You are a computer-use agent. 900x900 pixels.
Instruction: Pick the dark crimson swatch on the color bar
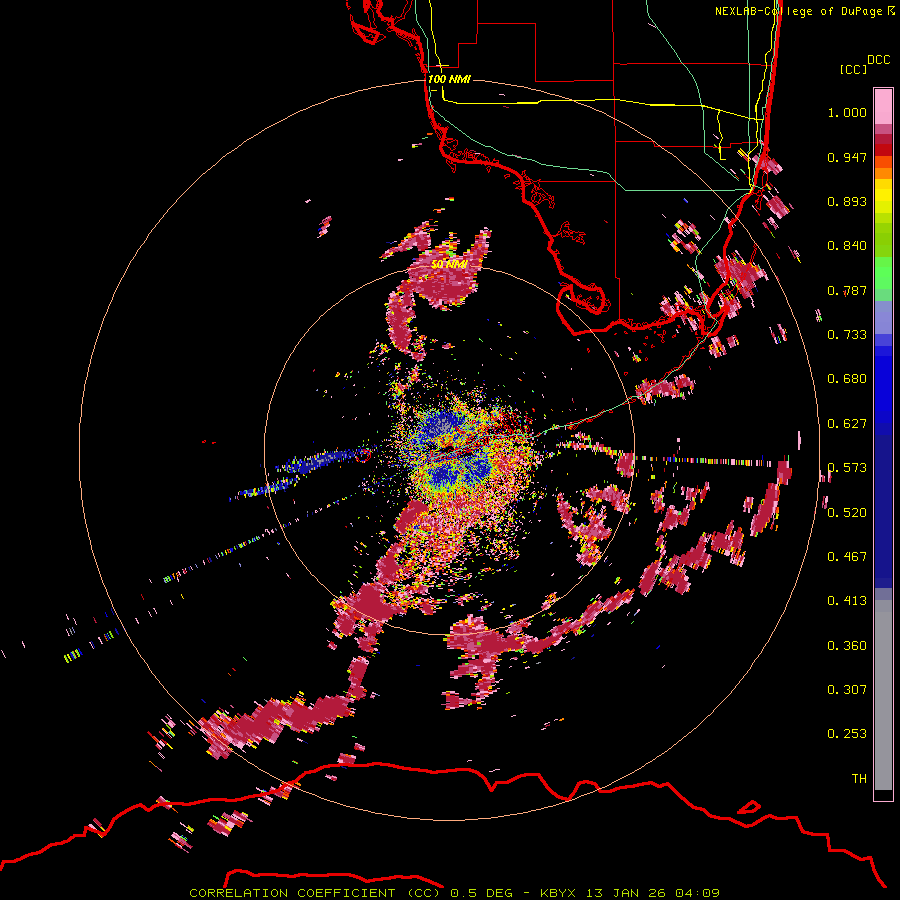[x=883, y=139]
